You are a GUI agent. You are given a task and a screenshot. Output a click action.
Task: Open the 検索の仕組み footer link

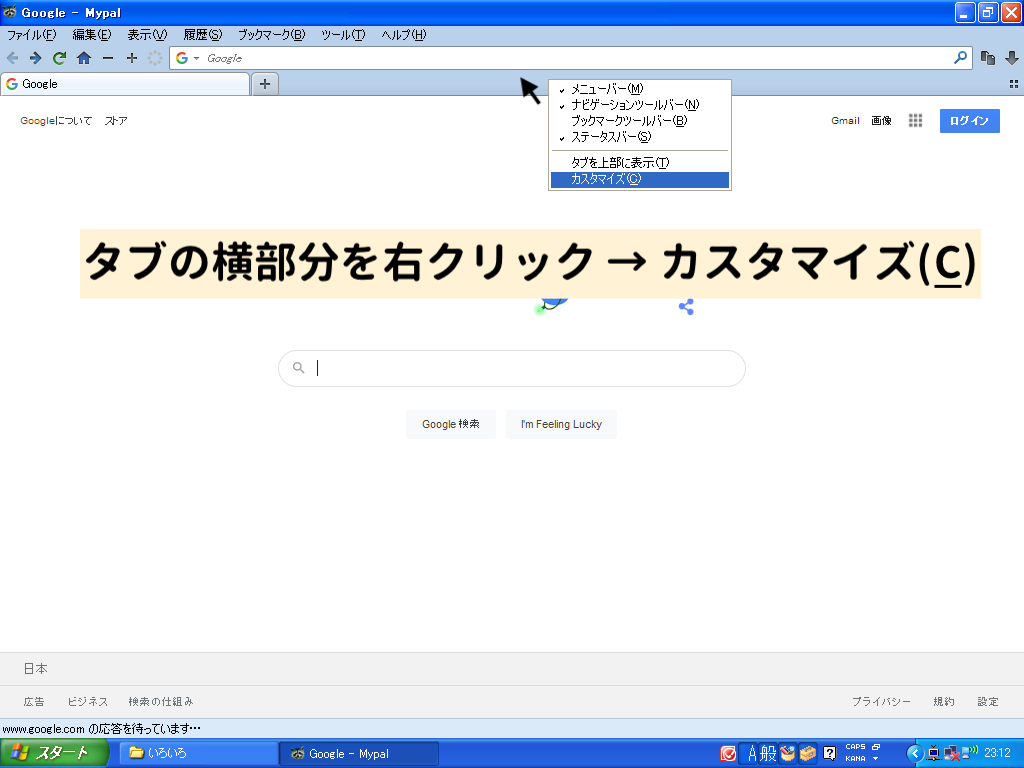pyautogui.click(x=161, y=701)
